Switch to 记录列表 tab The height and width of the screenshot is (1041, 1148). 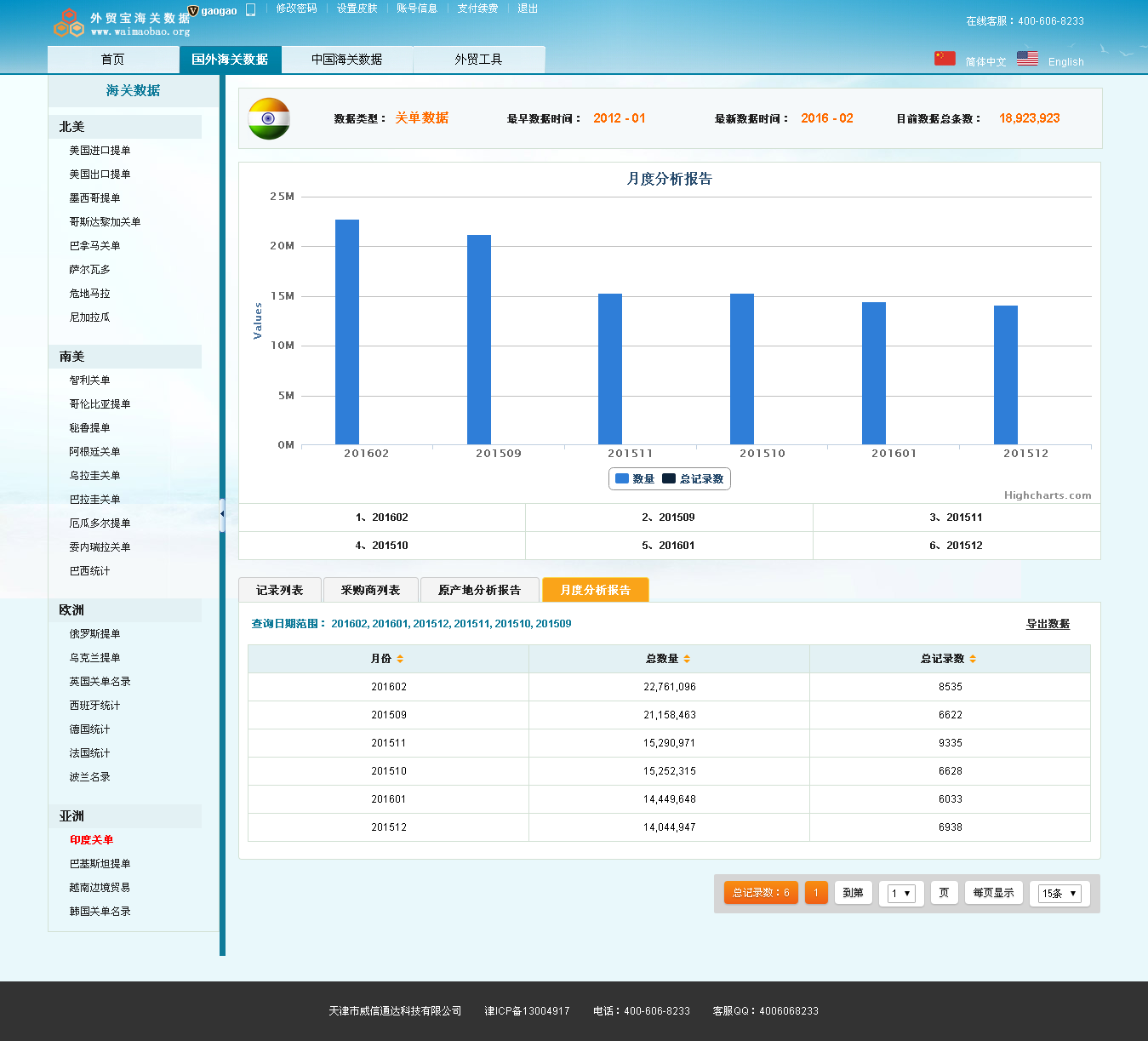(280, 590)
